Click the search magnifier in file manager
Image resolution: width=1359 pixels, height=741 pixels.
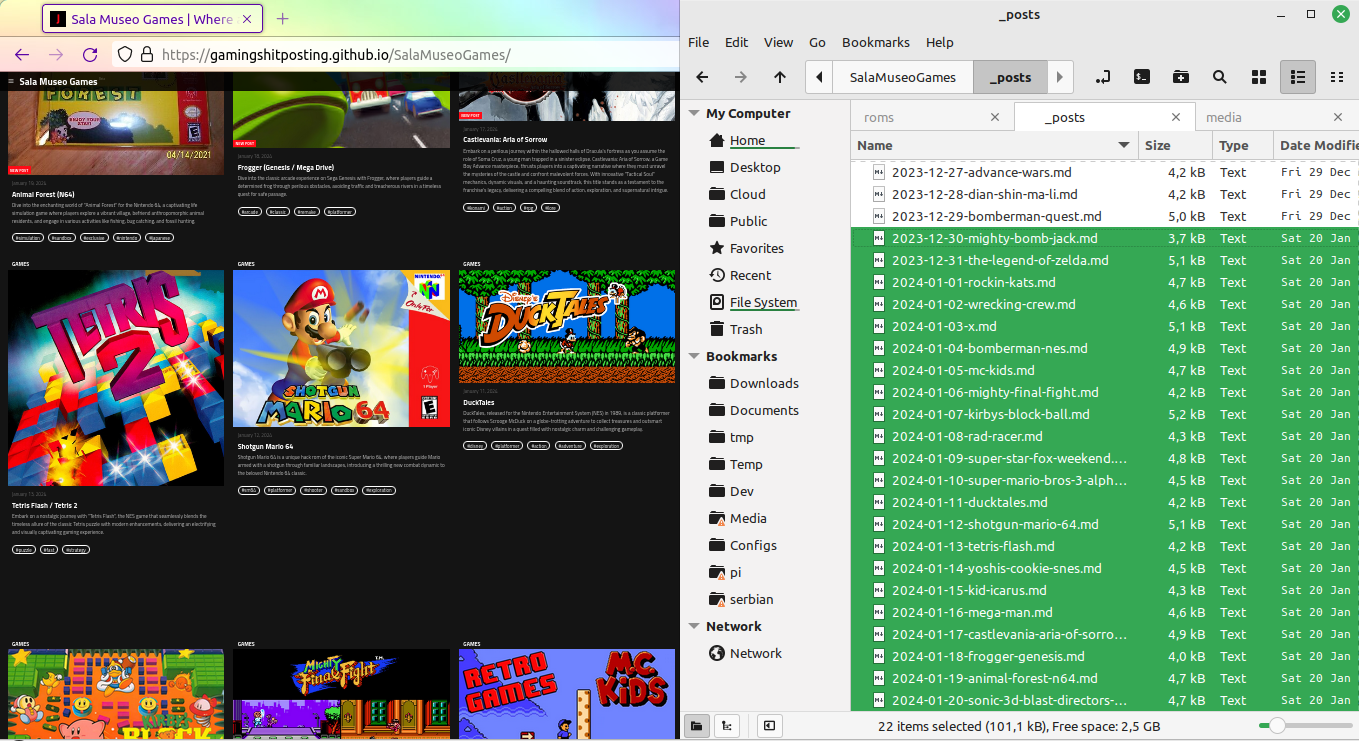pos(1219,77)
